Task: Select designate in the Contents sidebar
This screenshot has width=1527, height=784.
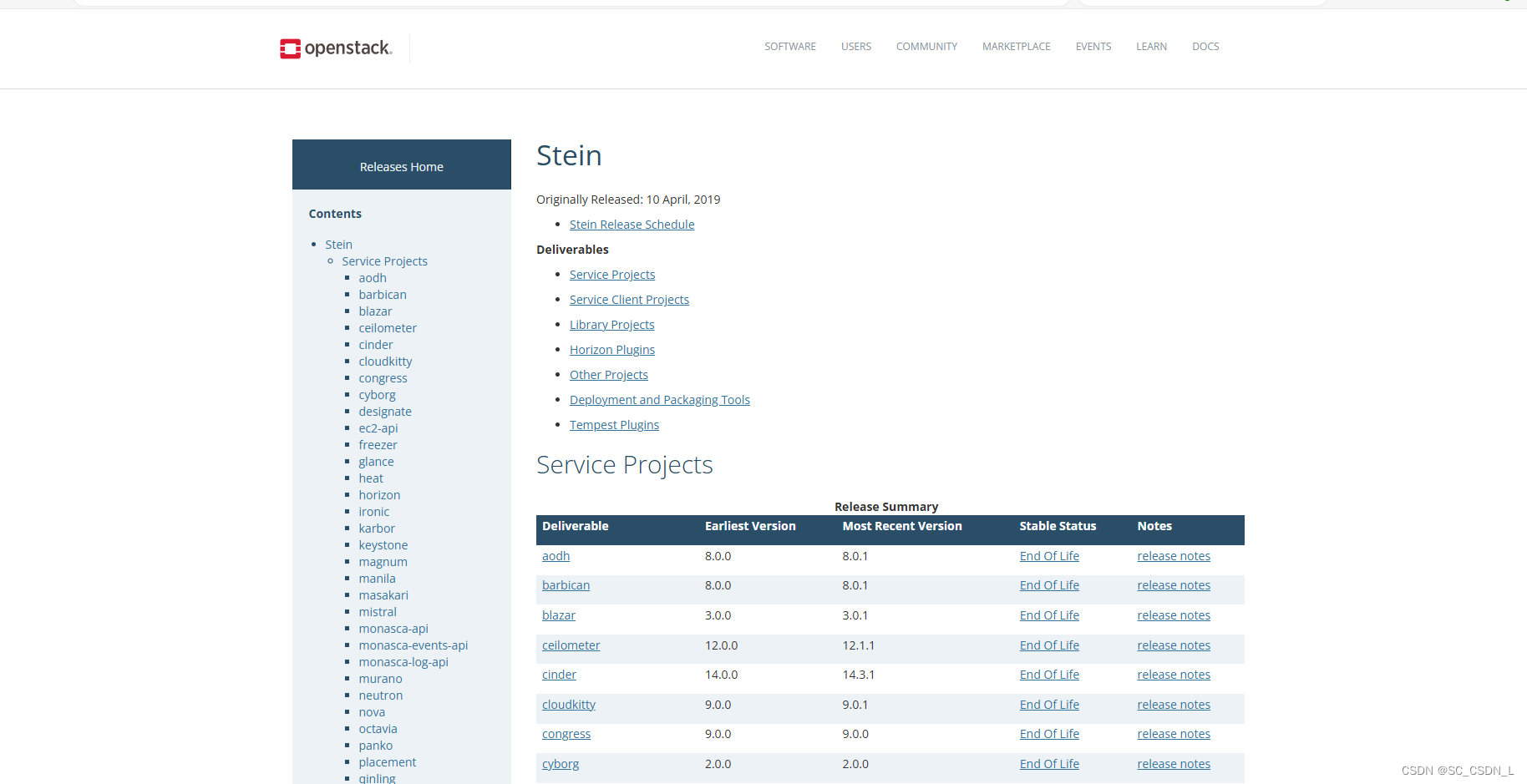Action: (x=385, y=412)
